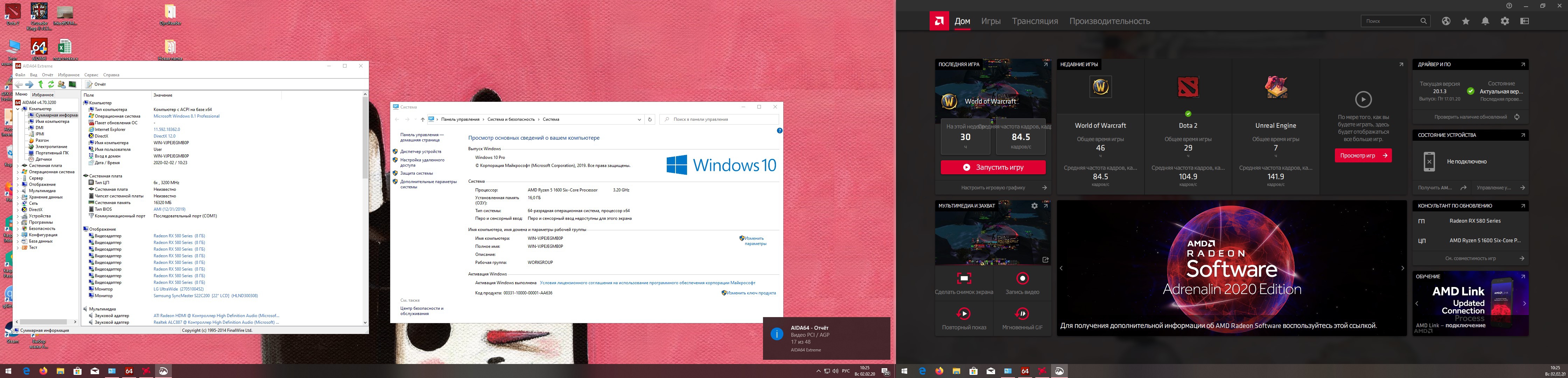Click the AIDA64 green monitor graph toolbar icon
Image resolution: width=1568 pixels, height=378 pixels.
coord(72,85)
